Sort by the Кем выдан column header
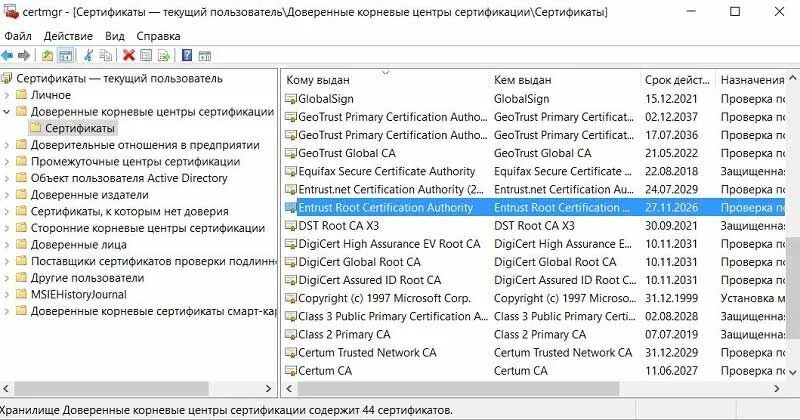 (x=564, y=80)
